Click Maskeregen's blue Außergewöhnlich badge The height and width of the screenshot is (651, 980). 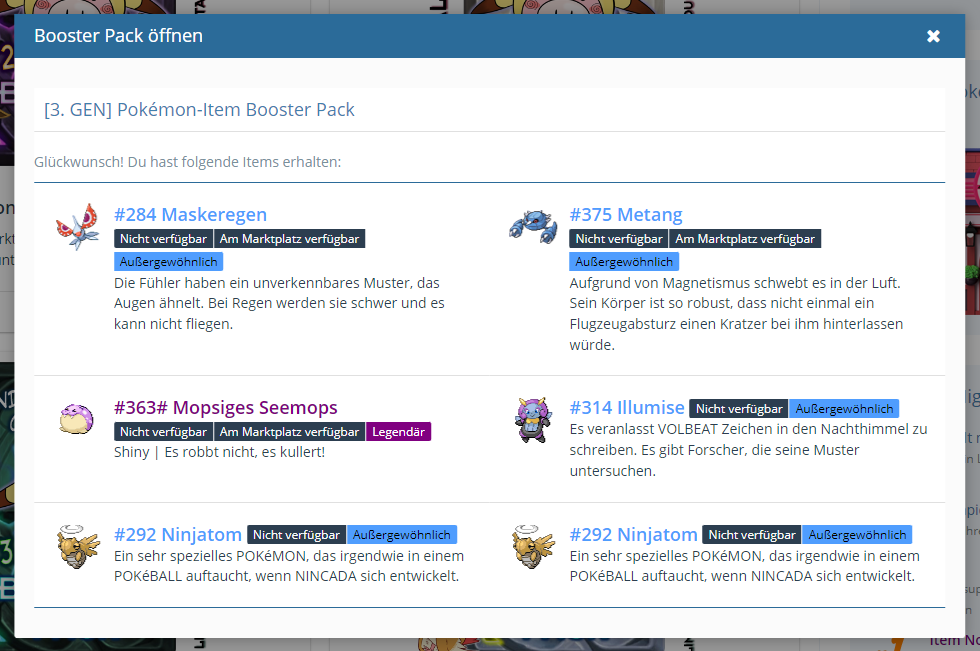168,262
